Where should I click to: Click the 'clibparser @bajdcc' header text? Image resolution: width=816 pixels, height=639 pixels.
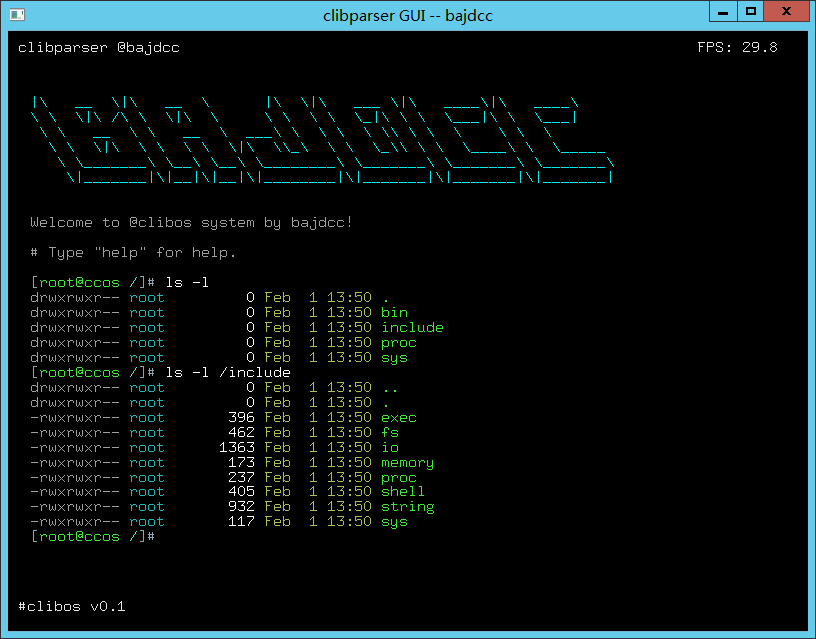click(99, 47)
